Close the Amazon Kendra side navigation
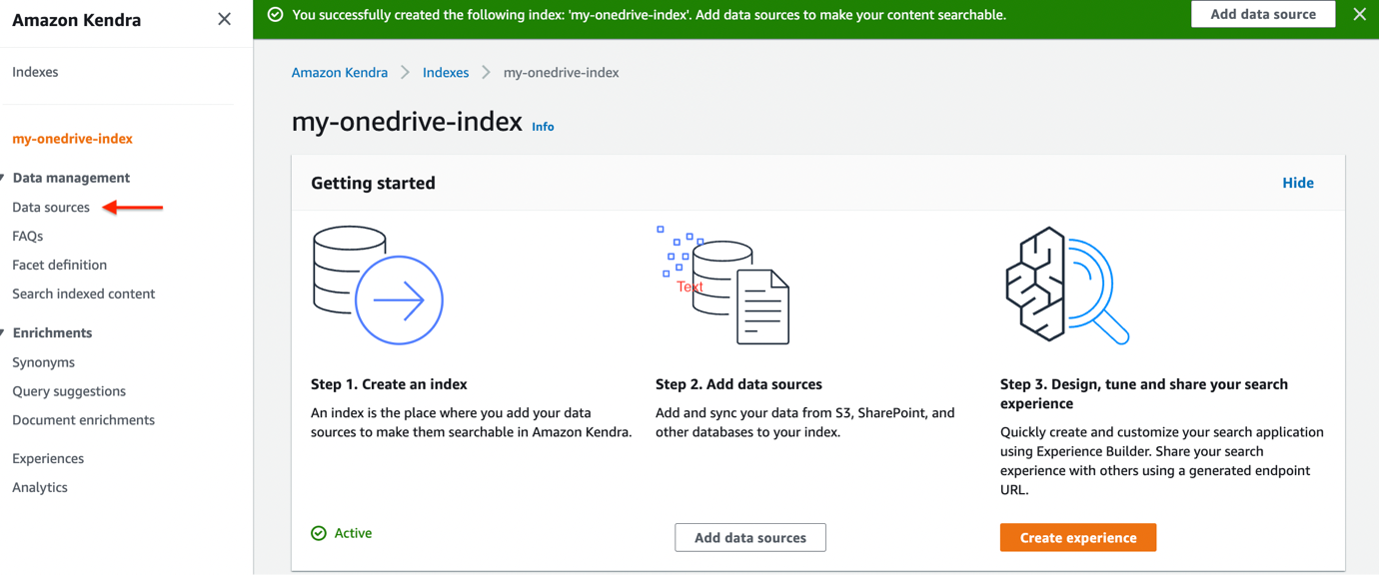This screenshot has height=577, width=1384. (224, 19)
